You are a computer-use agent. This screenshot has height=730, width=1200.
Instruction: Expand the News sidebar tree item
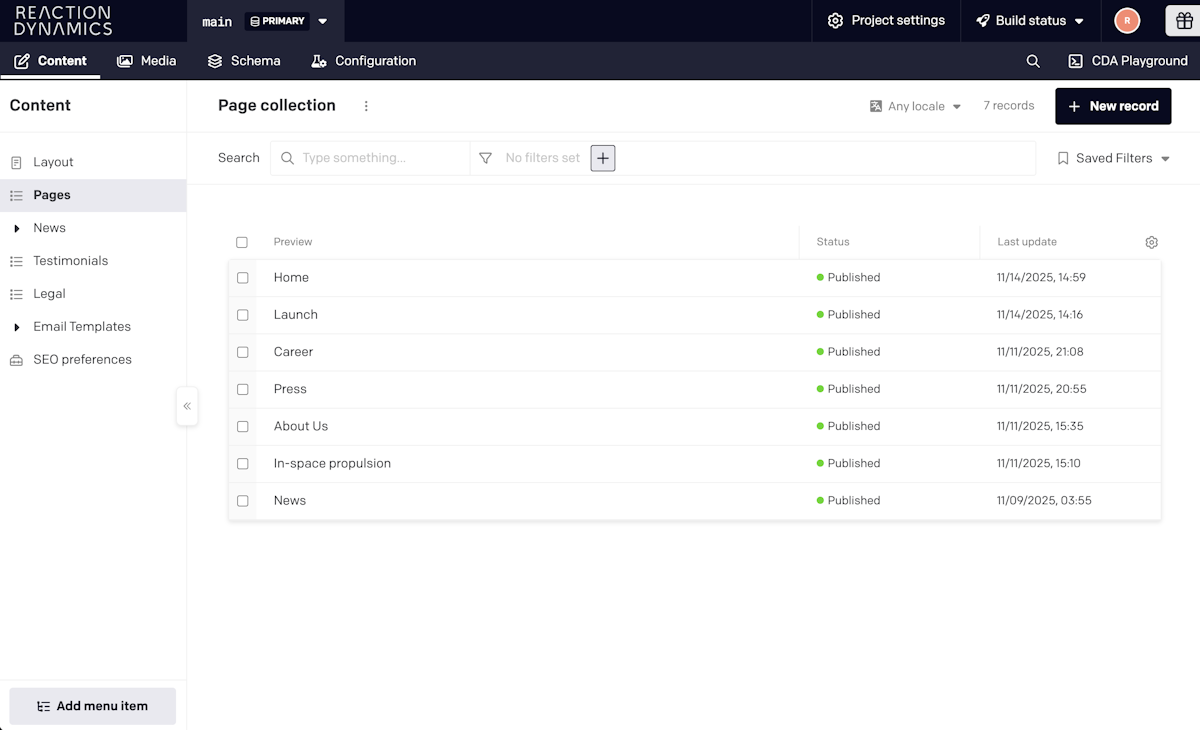pos(17,228)
